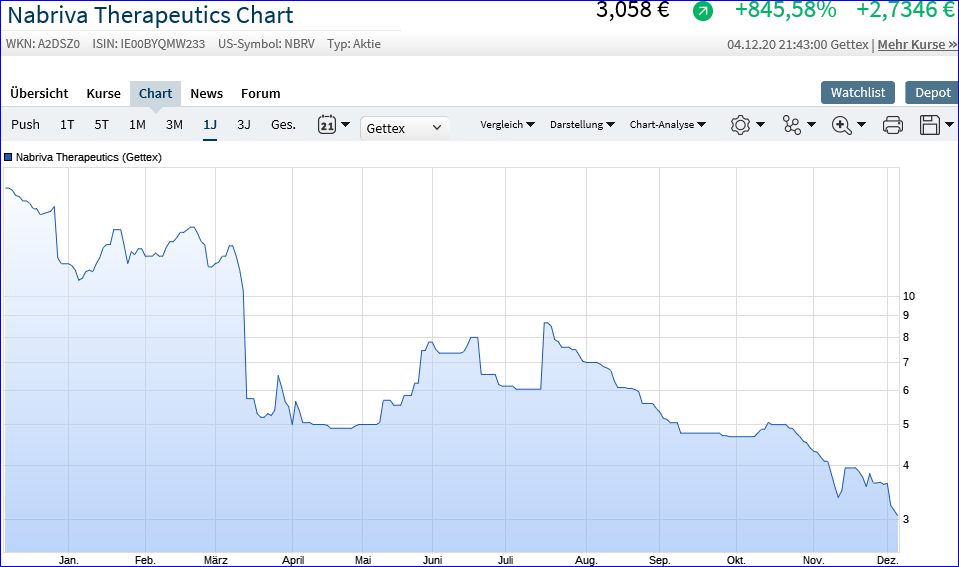Click the Nov. label on the time axis
This screenshot has width=959, height=567.
coord(813,560)
